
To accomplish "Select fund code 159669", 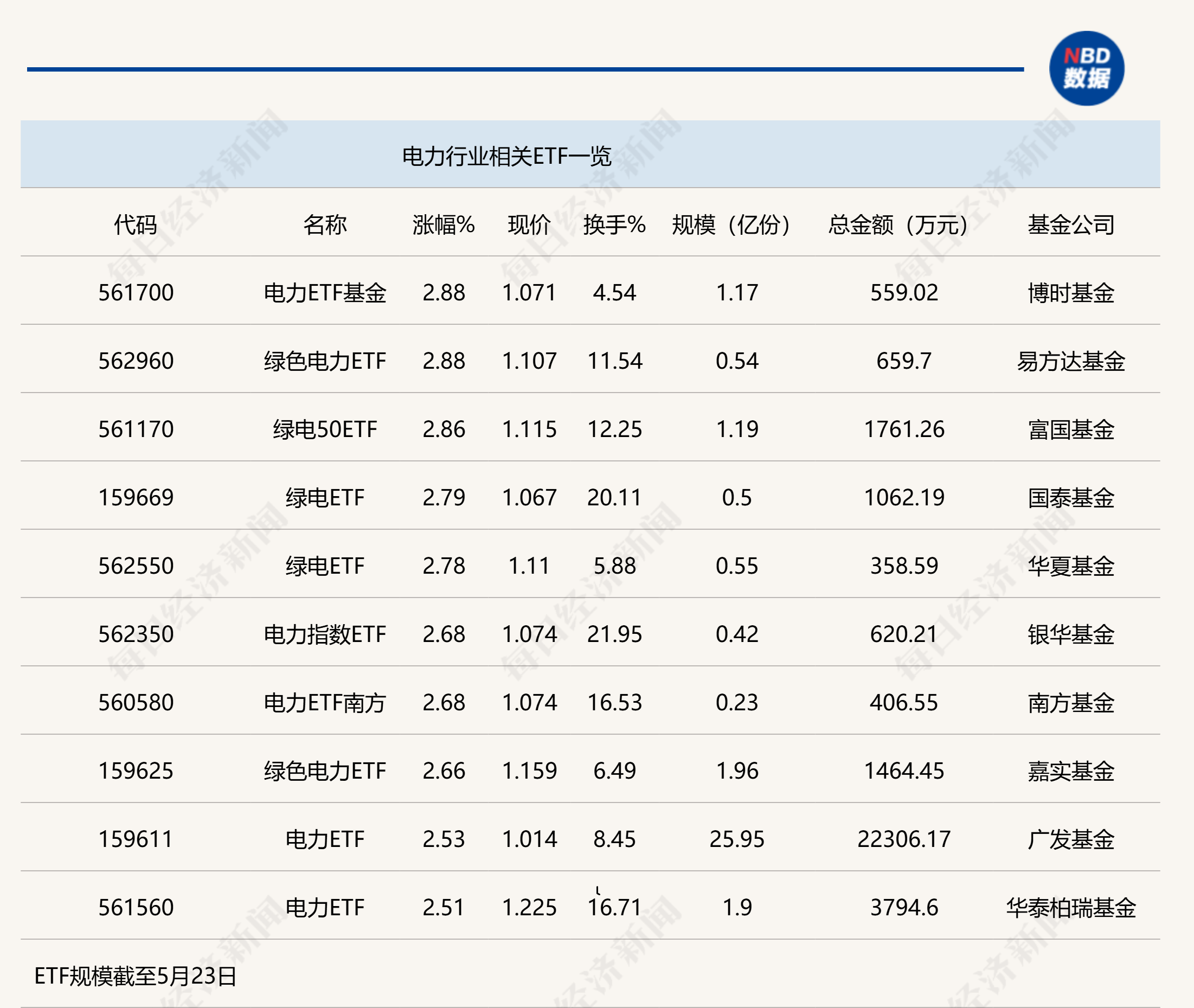I will [136, 498].
